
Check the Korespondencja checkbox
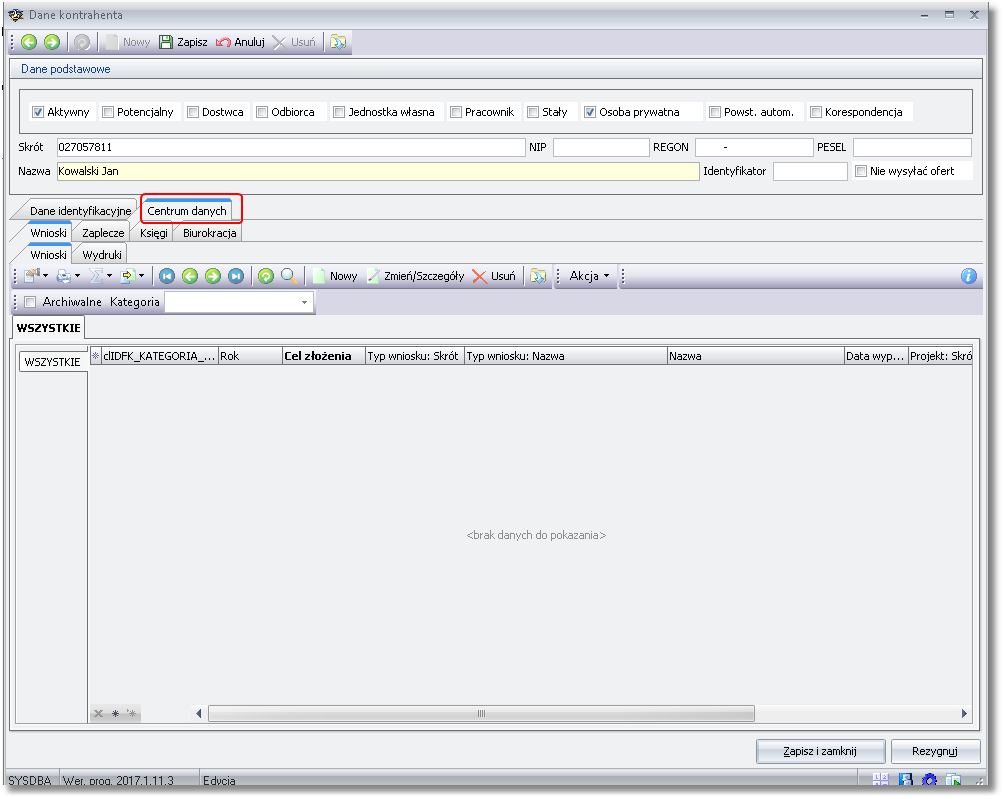pos(816,112)
